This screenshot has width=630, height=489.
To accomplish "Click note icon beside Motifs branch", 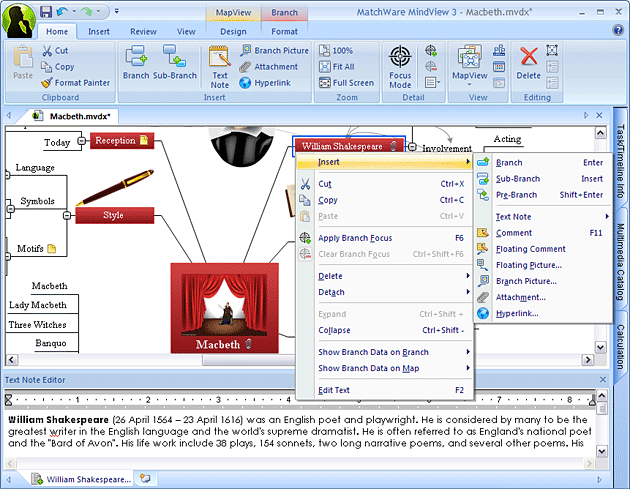I will coord(51,249).
